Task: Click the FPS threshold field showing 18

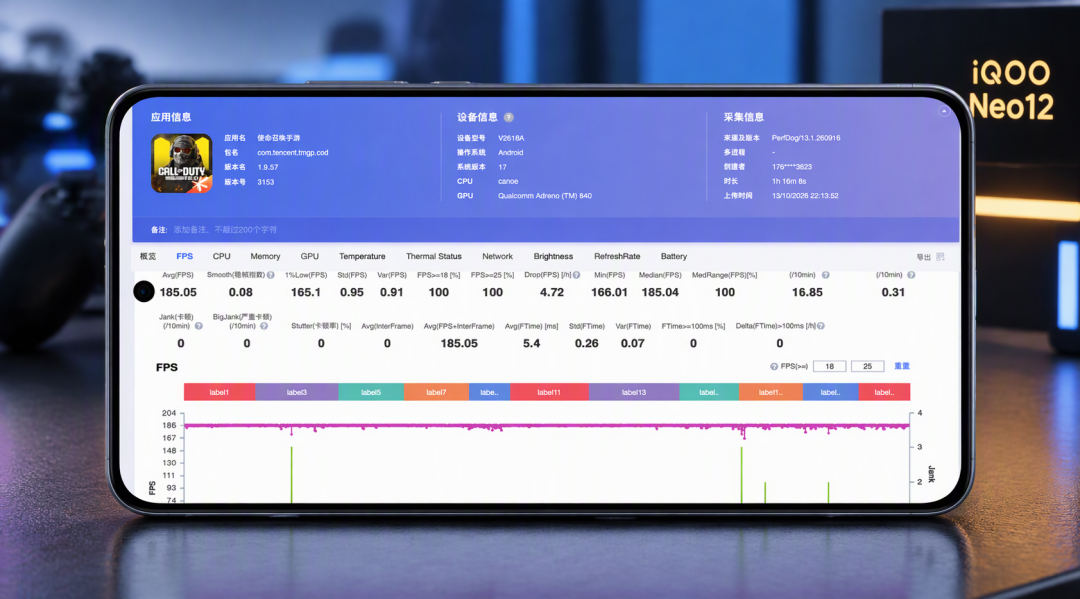Action: coord(829,366)
